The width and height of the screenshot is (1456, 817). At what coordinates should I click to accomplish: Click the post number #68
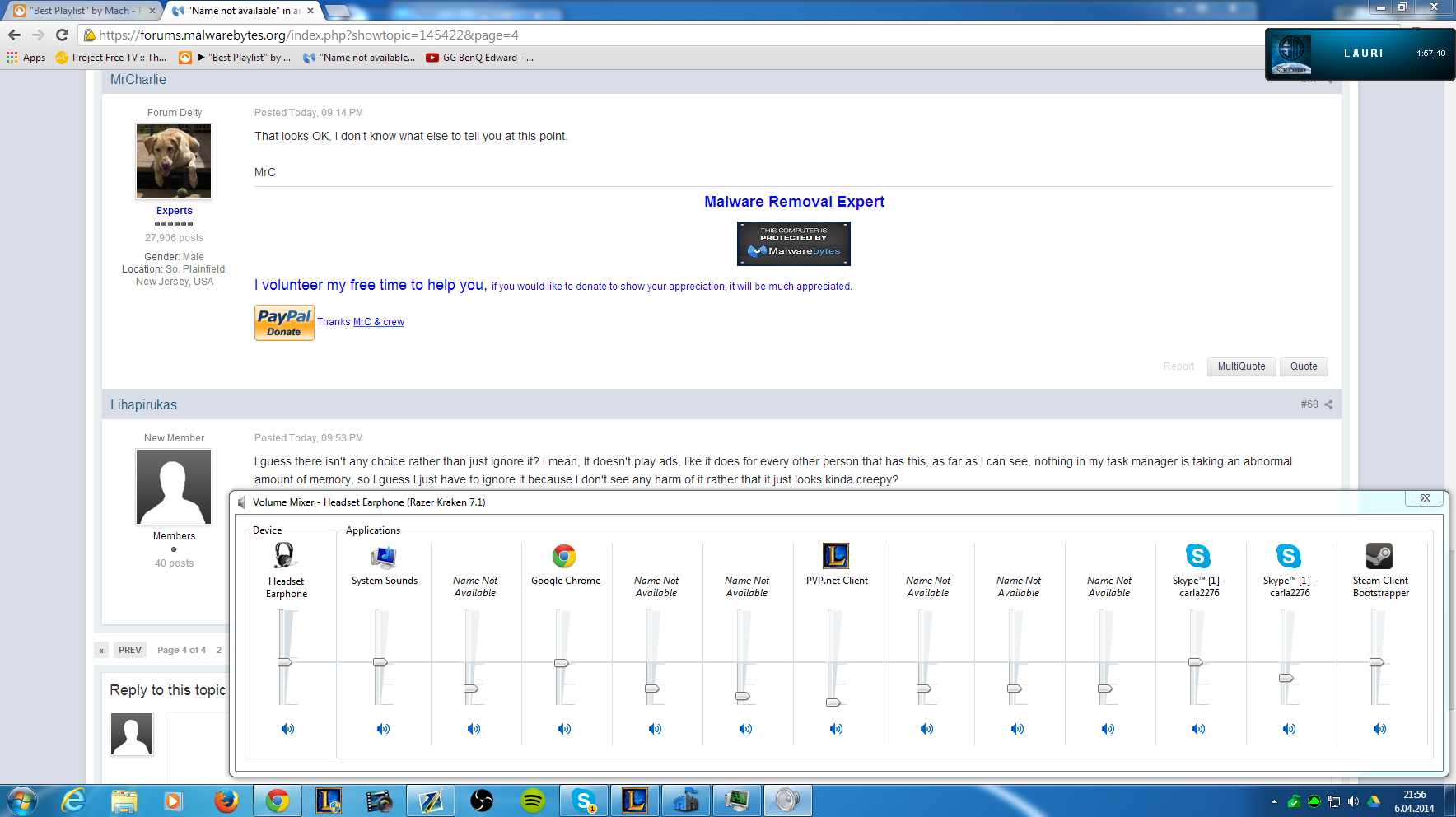click(1309, 404)
